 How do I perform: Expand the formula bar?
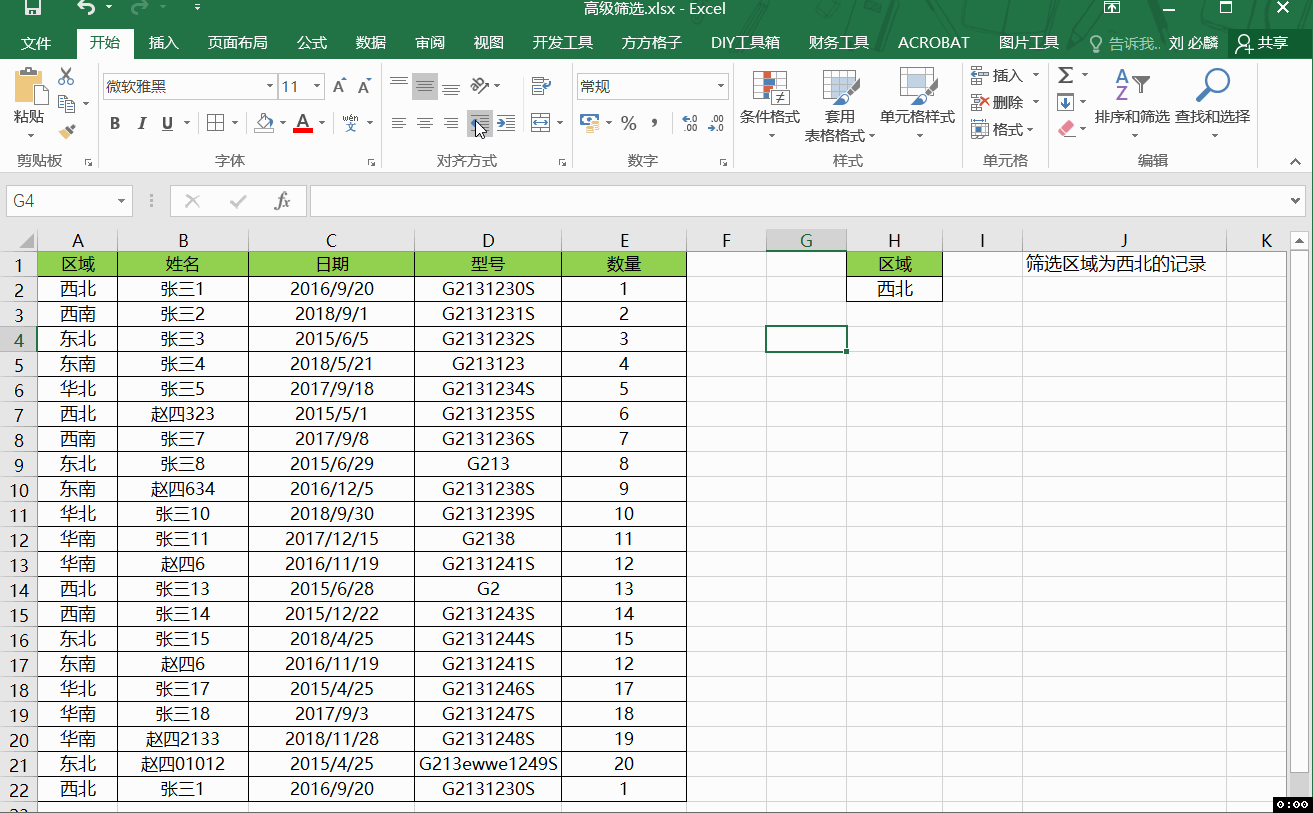pyautogui.click(x=1296, y=201)
